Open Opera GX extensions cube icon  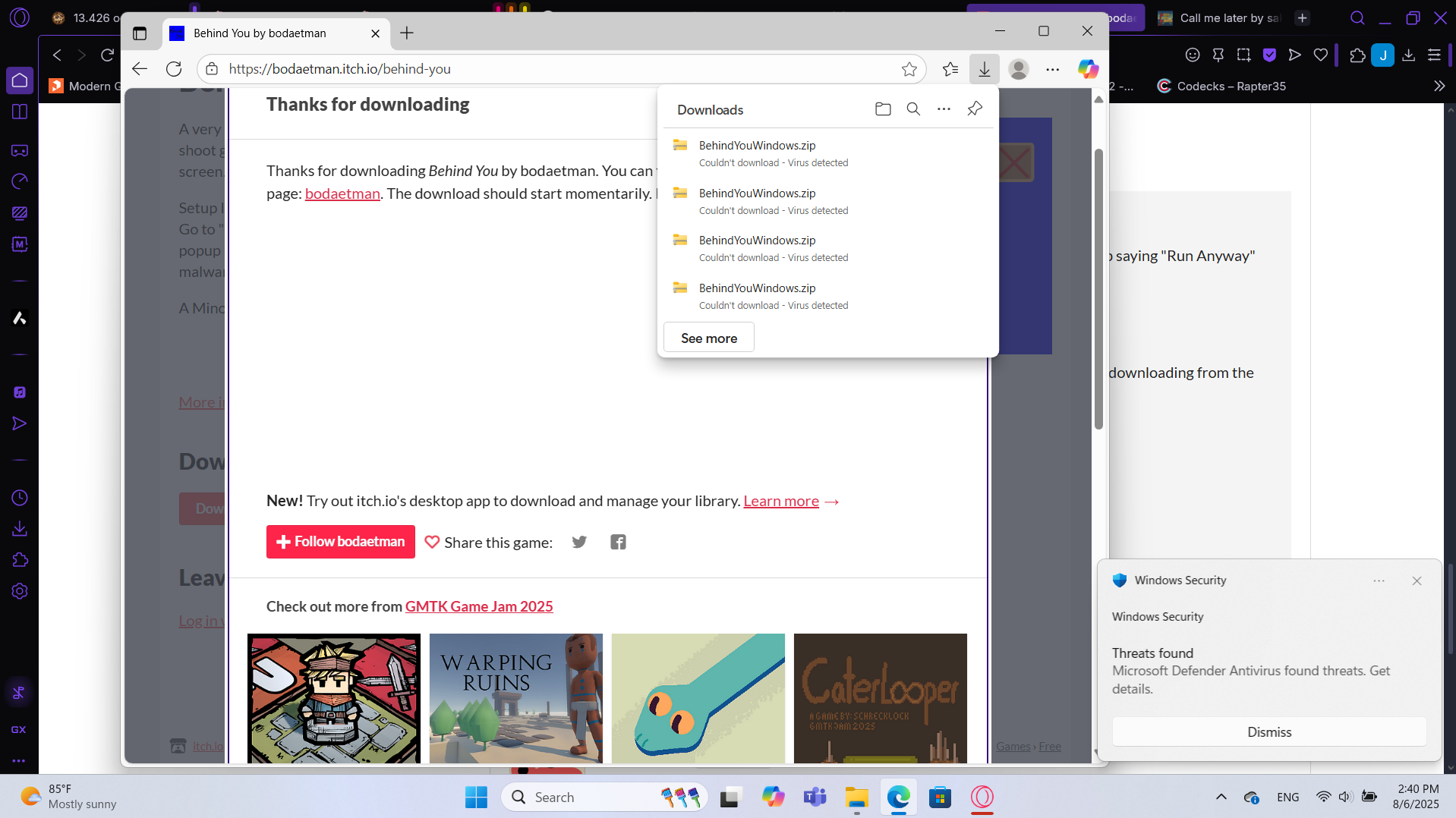pos(1357,55)
